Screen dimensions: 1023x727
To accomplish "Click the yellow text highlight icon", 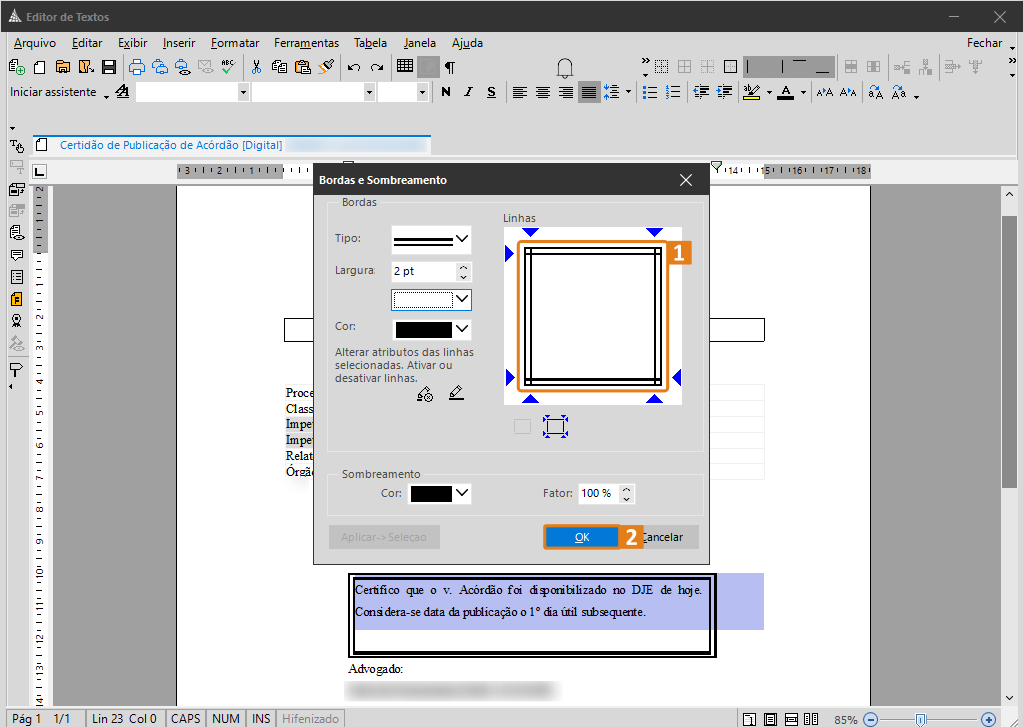I will click(752, 92).
